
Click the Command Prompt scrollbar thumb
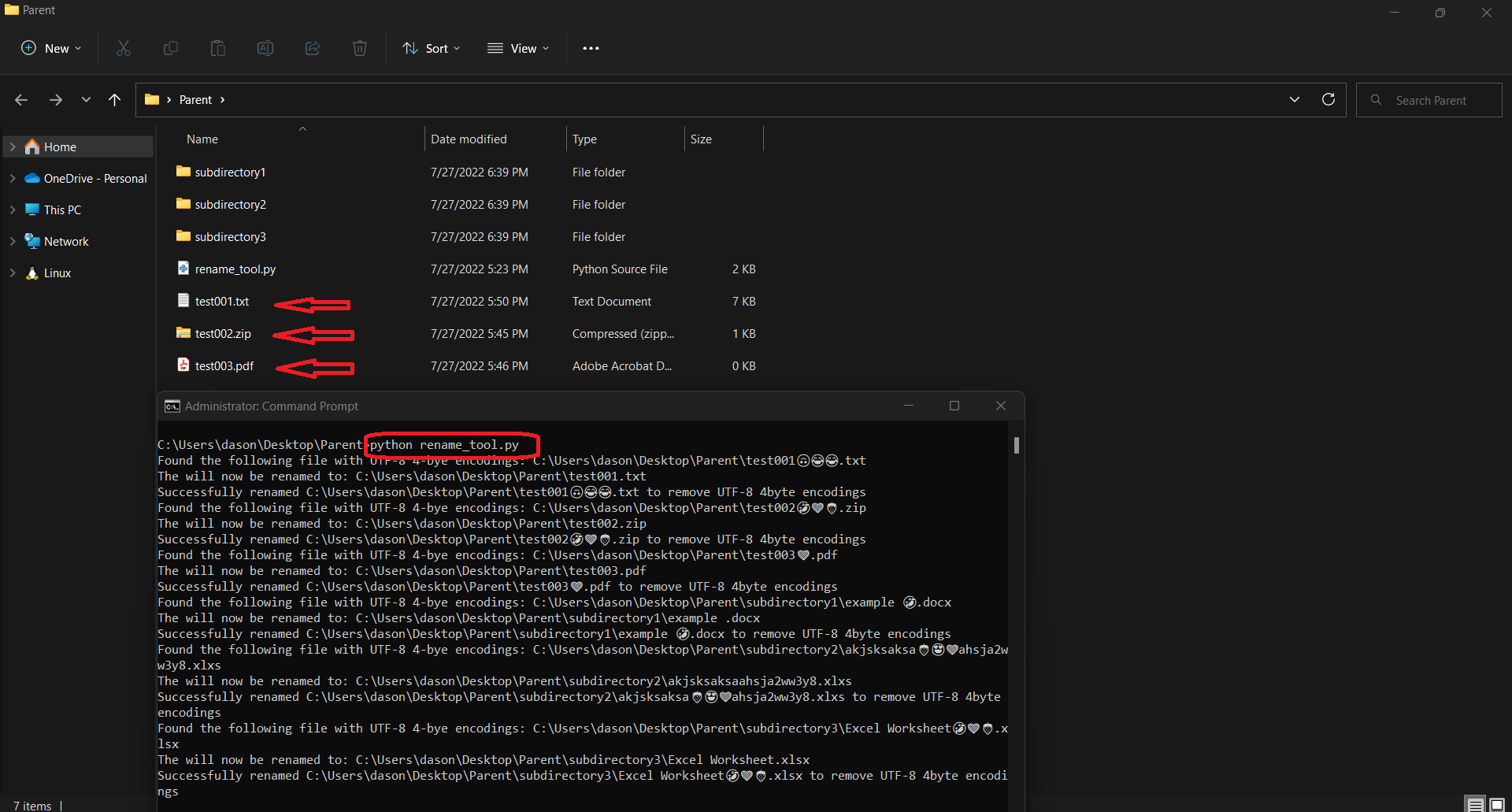[x=1016, y=446]
